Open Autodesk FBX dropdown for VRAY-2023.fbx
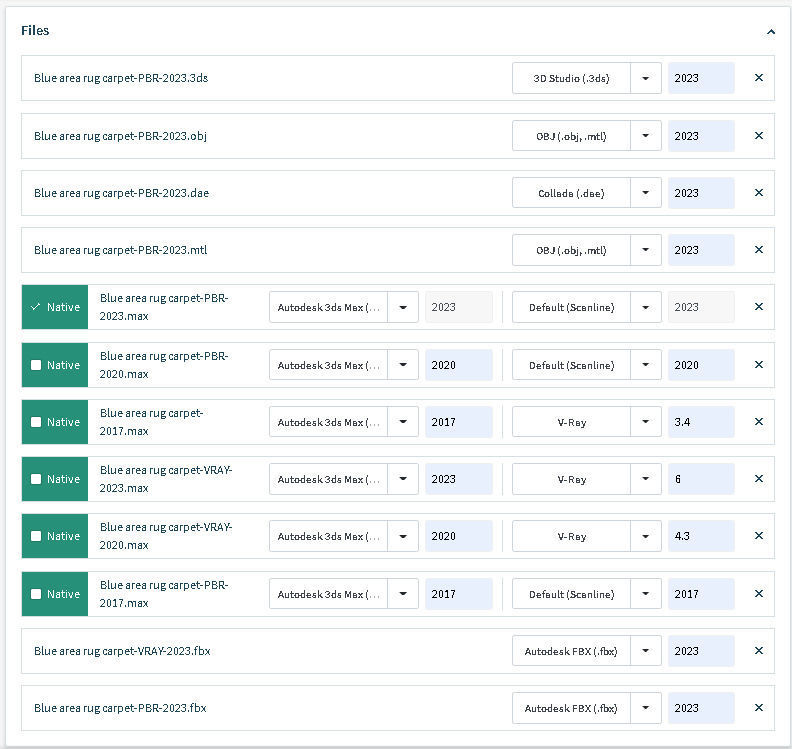The height and width of the screenshot is (749, 792). 646,651
